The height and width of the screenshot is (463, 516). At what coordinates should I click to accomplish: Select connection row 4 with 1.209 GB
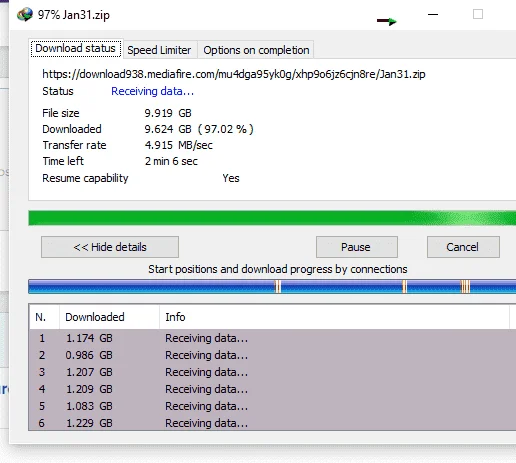[273, 389]
